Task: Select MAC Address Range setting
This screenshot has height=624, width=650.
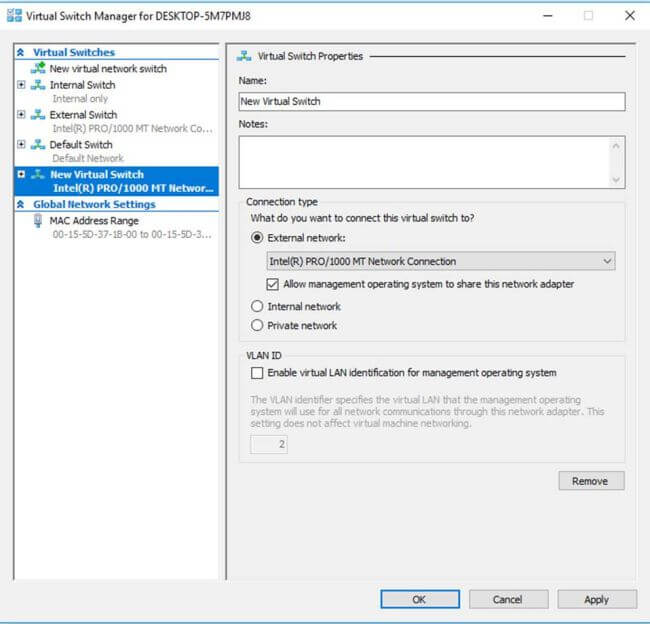Action: [x=94, y=221]
